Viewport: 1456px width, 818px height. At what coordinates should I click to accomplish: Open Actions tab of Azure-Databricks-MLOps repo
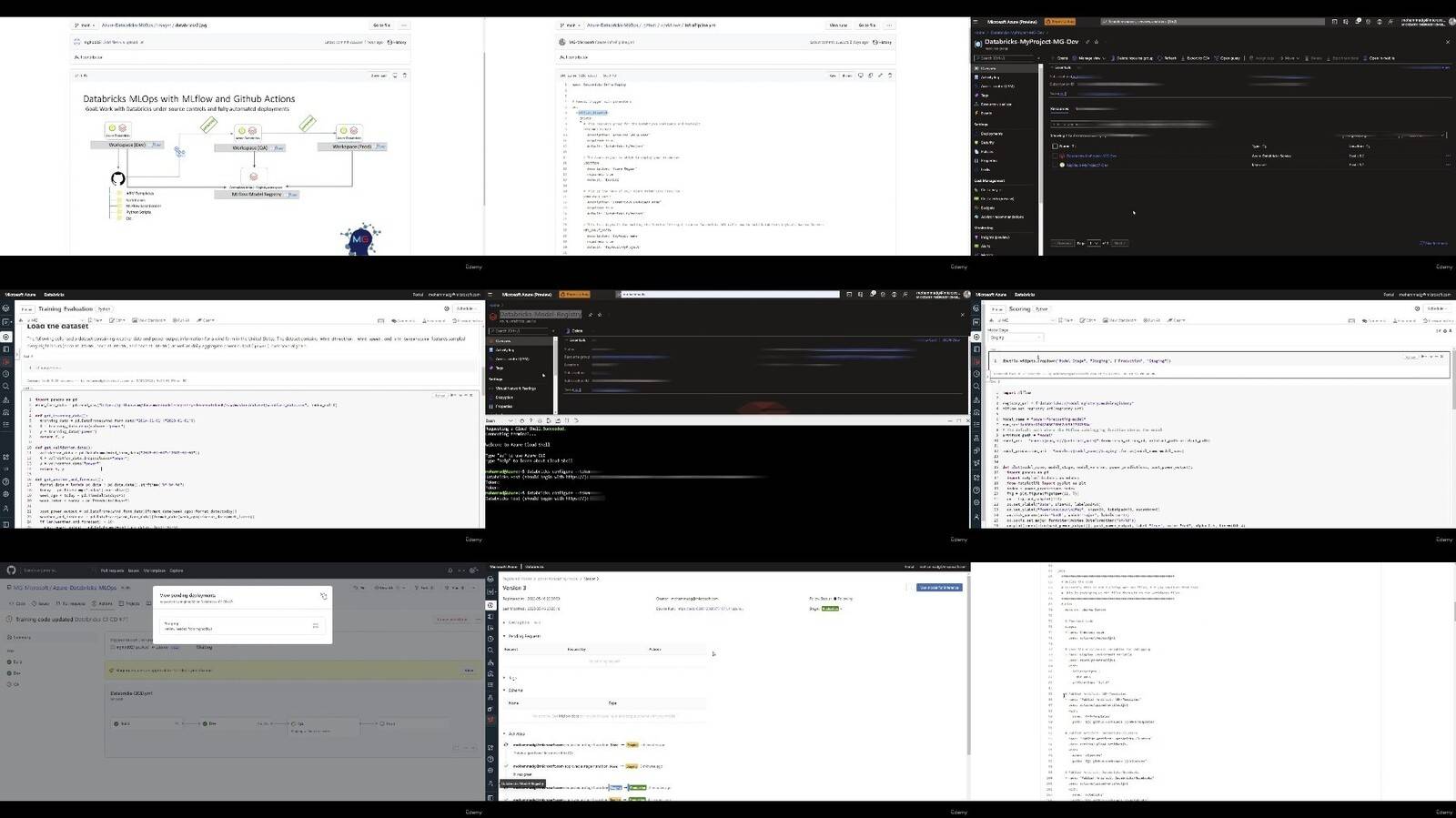pyautogui.click(x=102, y=603)
